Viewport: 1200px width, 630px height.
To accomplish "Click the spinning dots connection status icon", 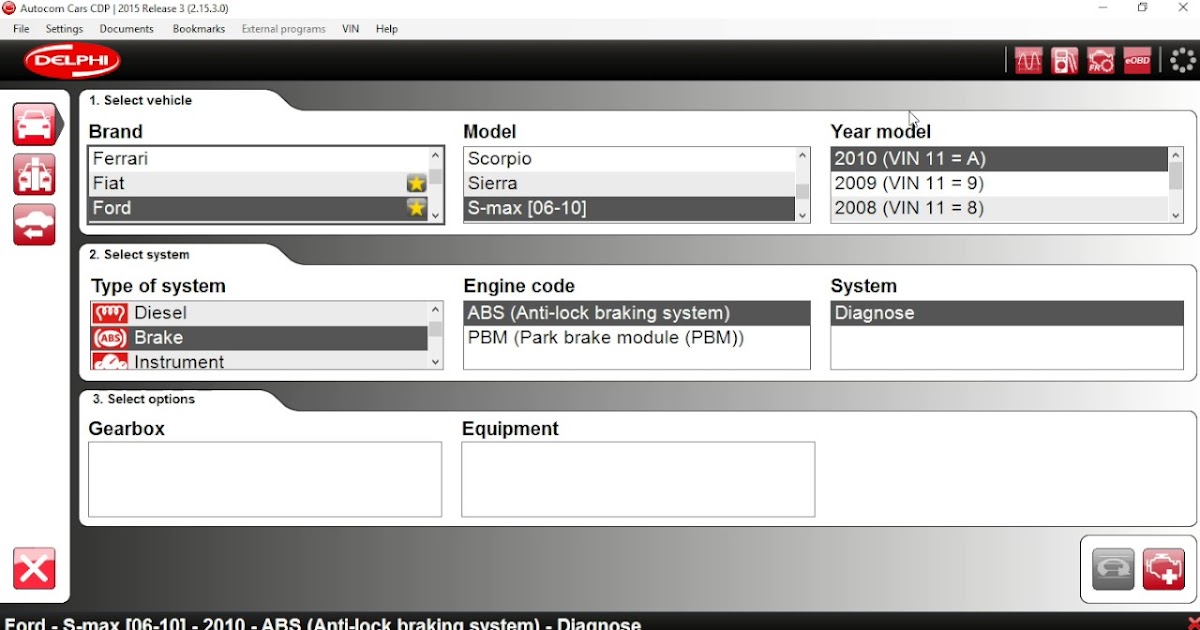I will (1184, 60).
